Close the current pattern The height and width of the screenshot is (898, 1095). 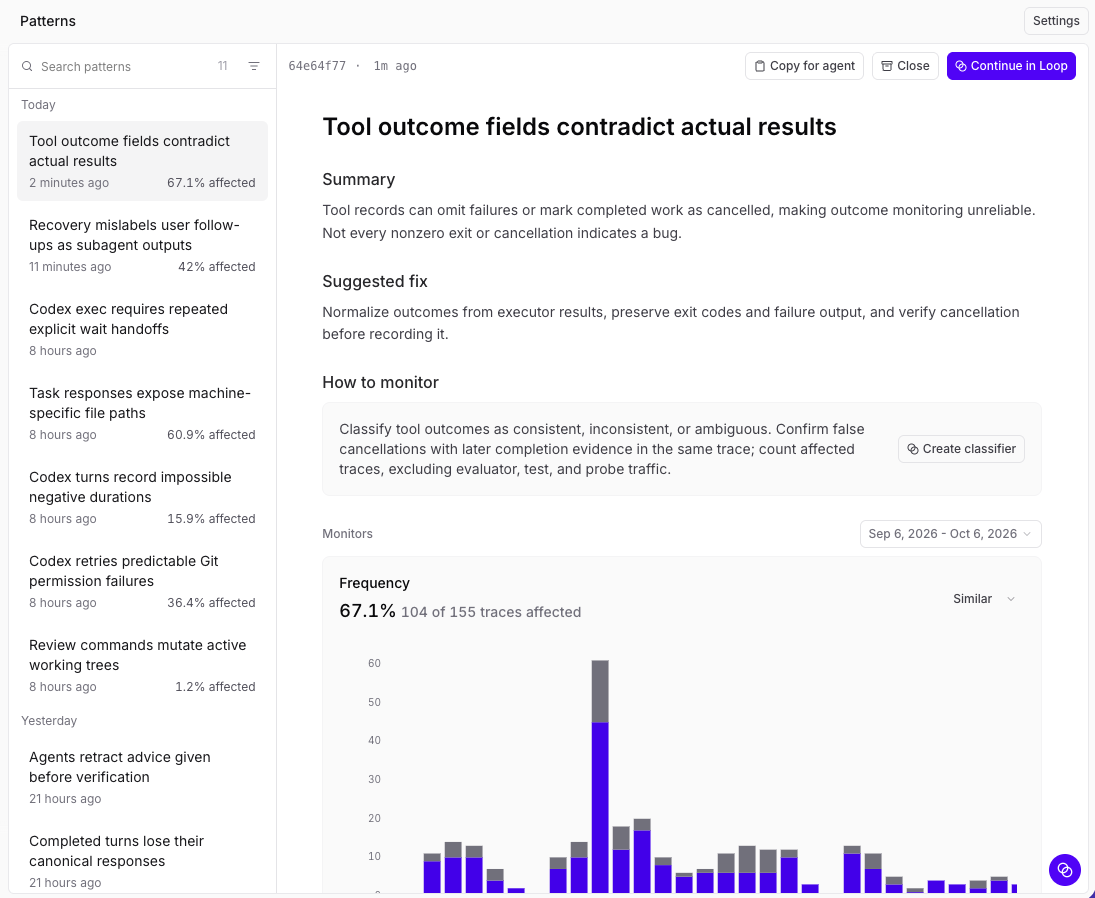(x=905, y=66)
